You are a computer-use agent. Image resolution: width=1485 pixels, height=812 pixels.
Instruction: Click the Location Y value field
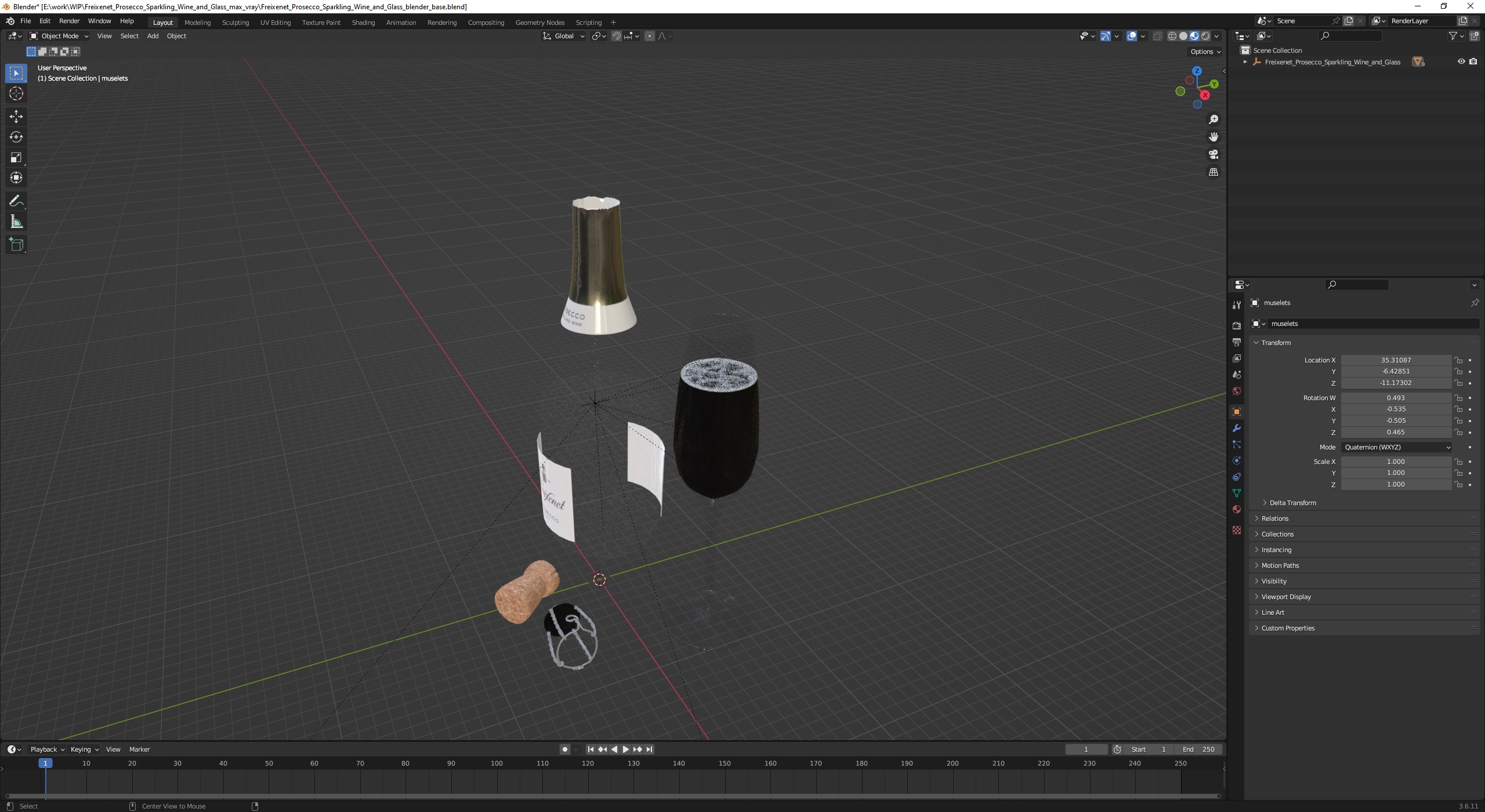click(1396, 371)
